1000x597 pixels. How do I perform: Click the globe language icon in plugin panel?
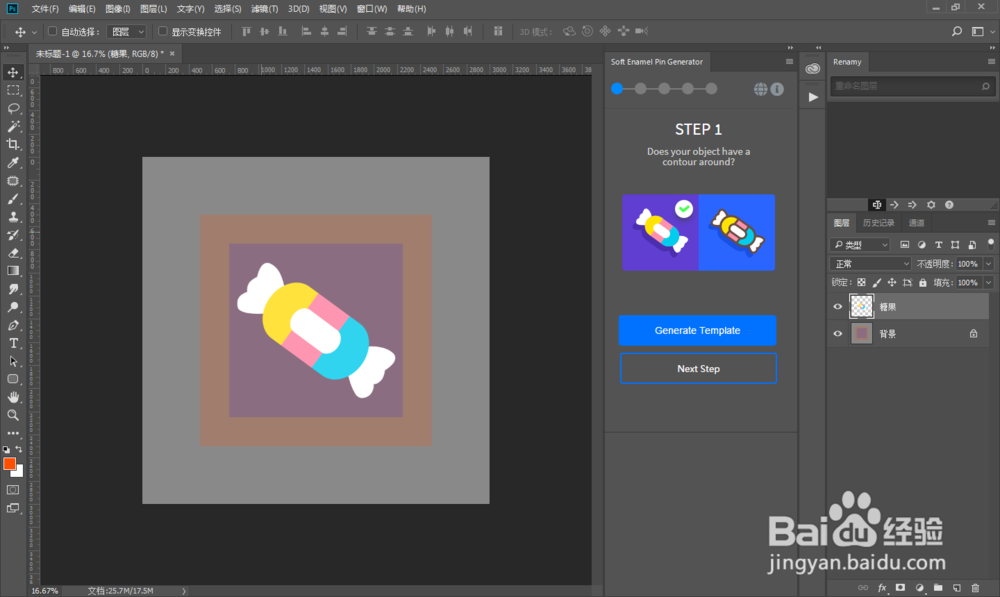click(760, 89)
